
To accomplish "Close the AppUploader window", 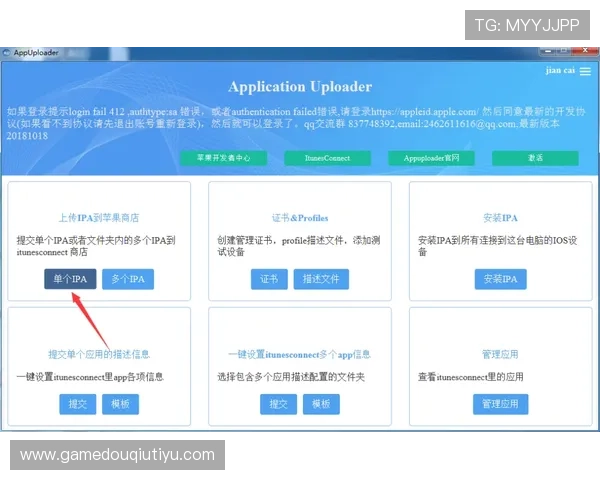I will pos(585,51).
